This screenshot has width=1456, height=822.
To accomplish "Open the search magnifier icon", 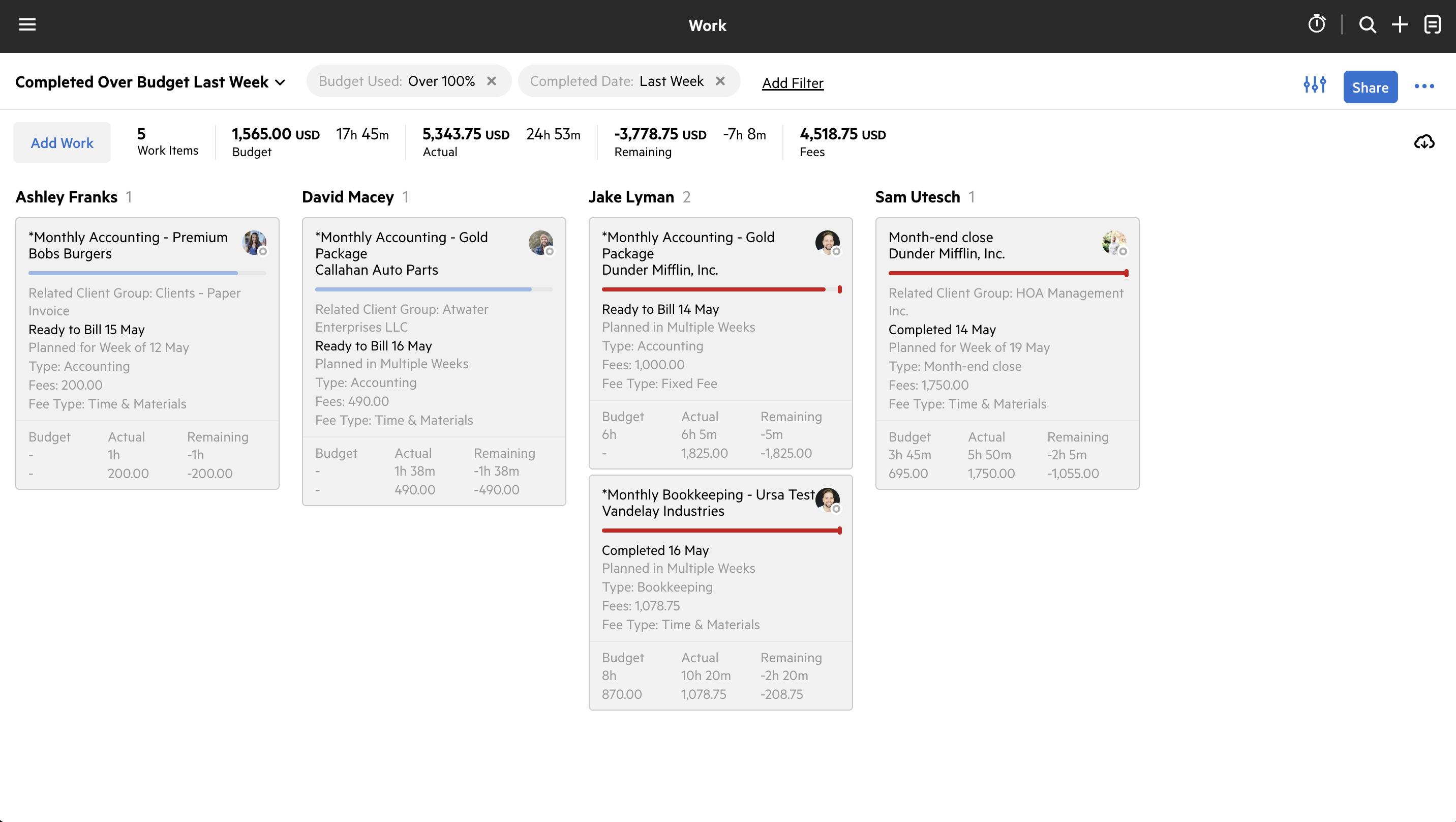I will 1367,25.
